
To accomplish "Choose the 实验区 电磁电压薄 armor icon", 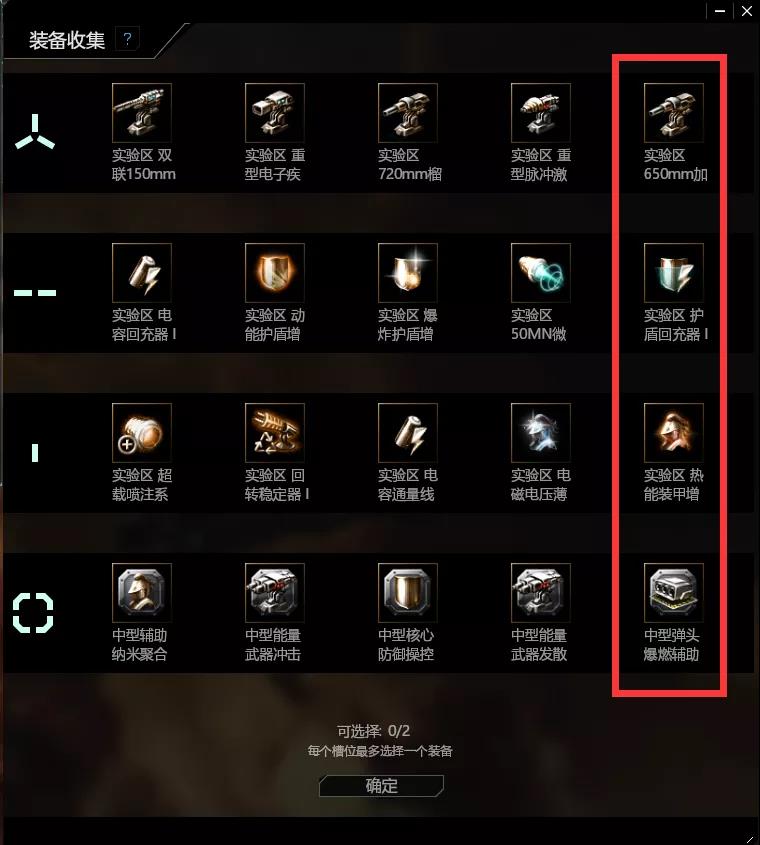I will pos(541,433).
